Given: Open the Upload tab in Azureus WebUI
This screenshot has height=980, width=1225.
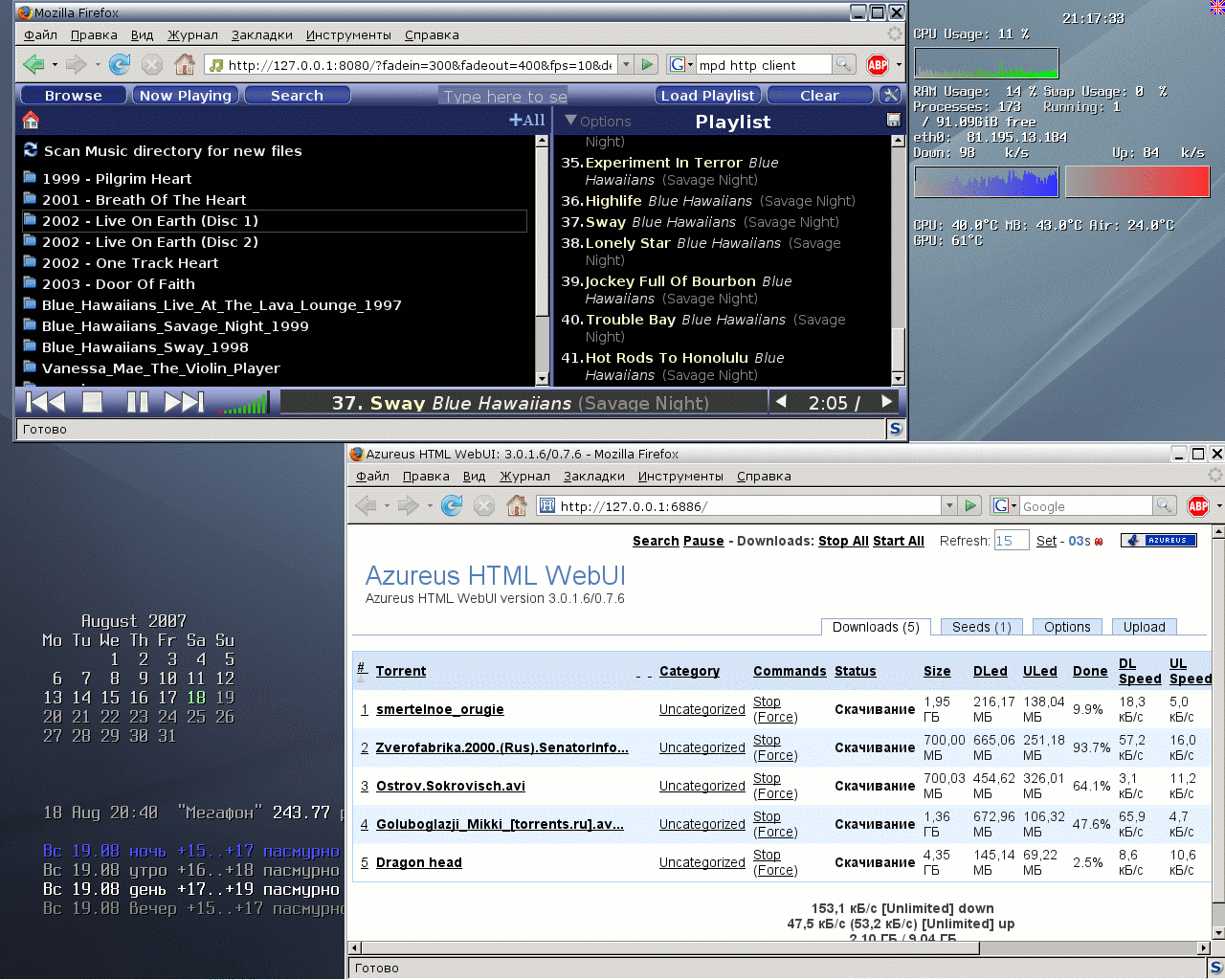Looking at the screenshot, I should click(1145, 627).
